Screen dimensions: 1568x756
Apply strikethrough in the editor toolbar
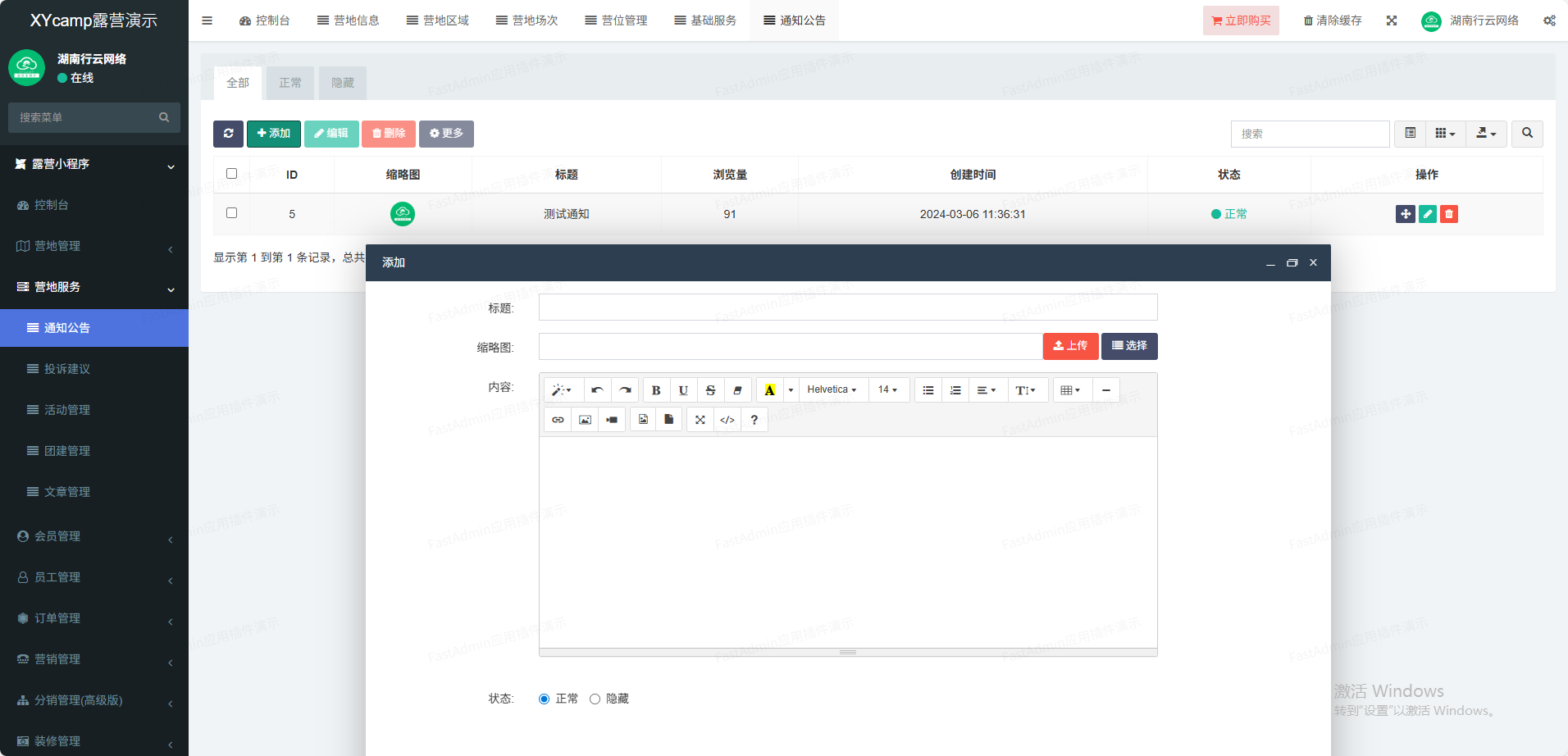[x=710, y=390]
